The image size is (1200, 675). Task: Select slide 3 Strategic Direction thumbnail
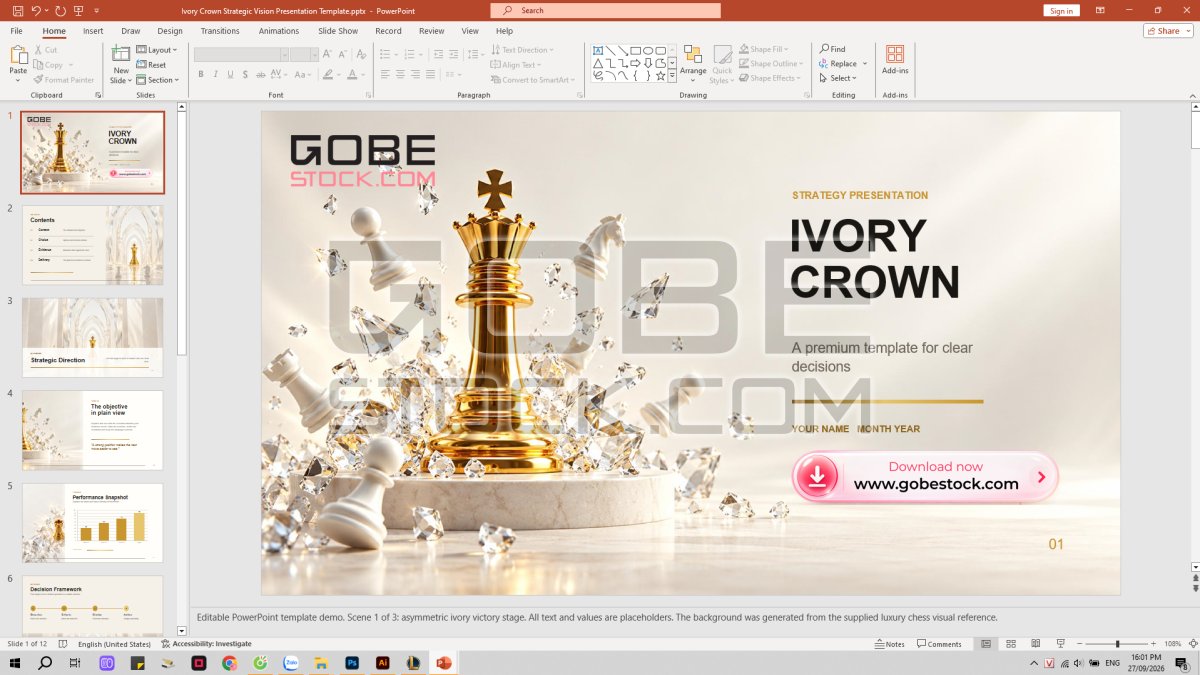(x=92, y=338)
